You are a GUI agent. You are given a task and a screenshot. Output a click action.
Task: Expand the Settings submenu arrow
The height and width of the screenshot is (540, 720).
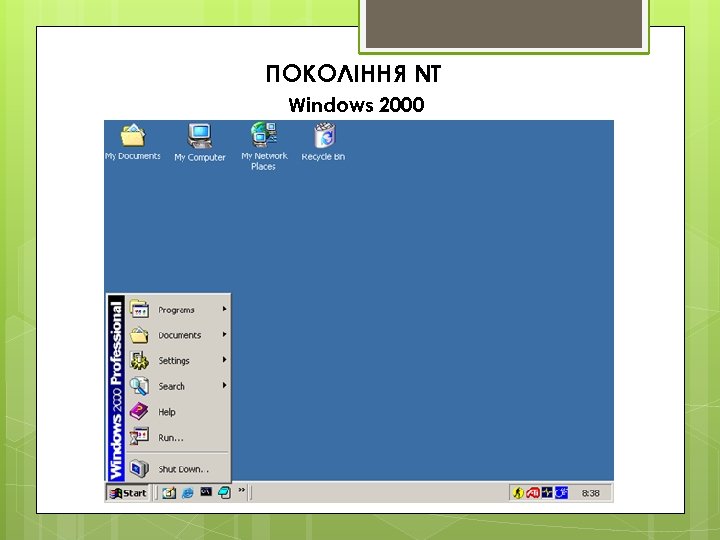click(x=224, y=360)
